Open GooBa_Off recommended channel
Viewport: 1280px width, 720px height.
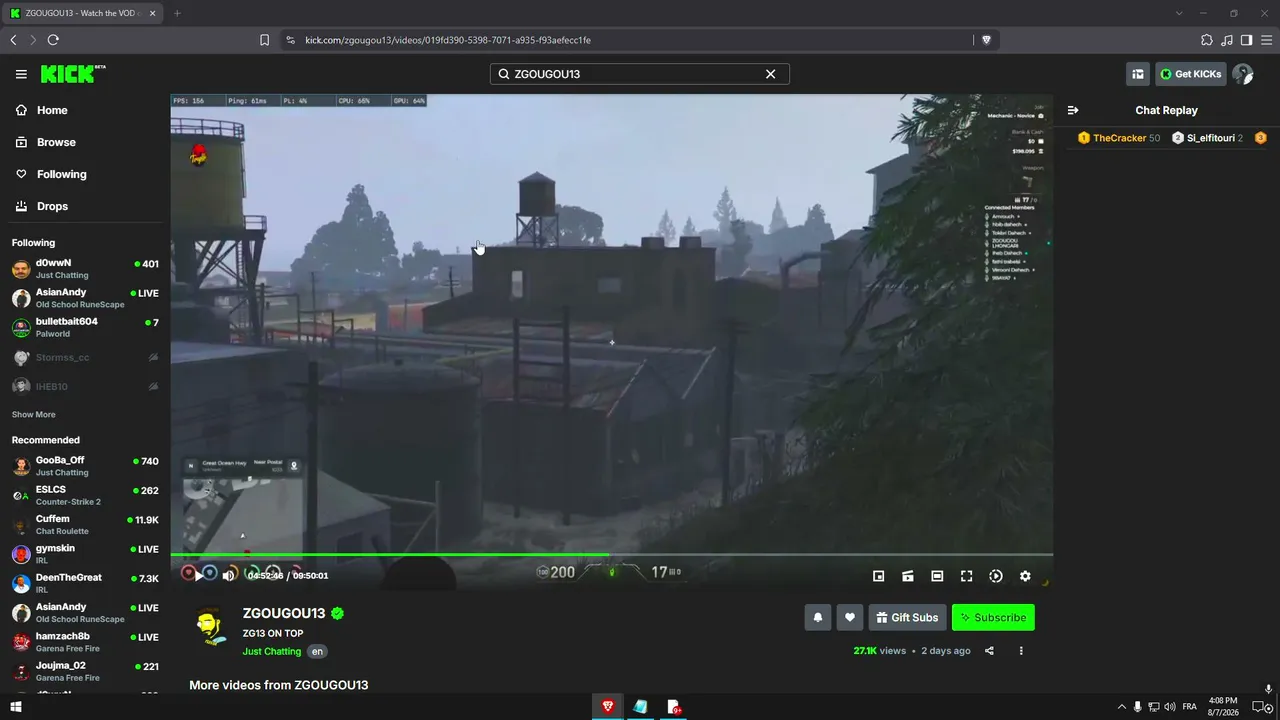[x=85, y=466]
